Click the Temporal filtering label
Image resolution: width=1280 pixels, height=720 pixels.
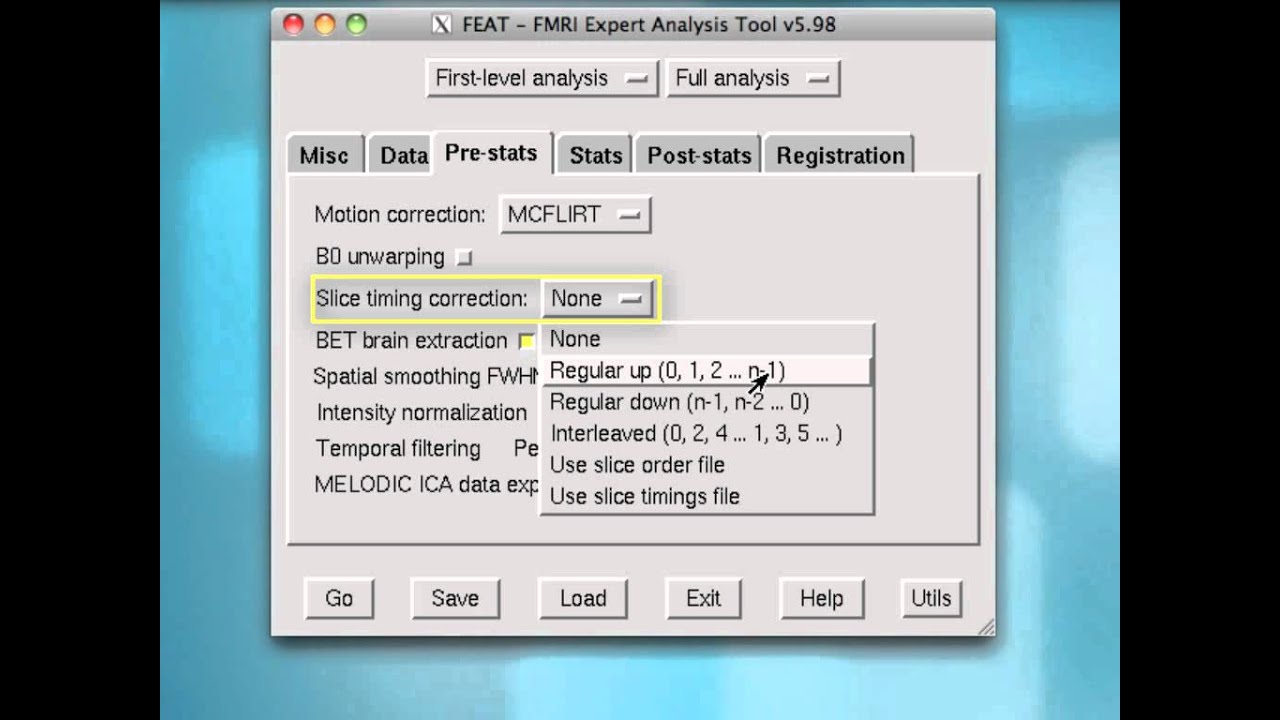398,448
